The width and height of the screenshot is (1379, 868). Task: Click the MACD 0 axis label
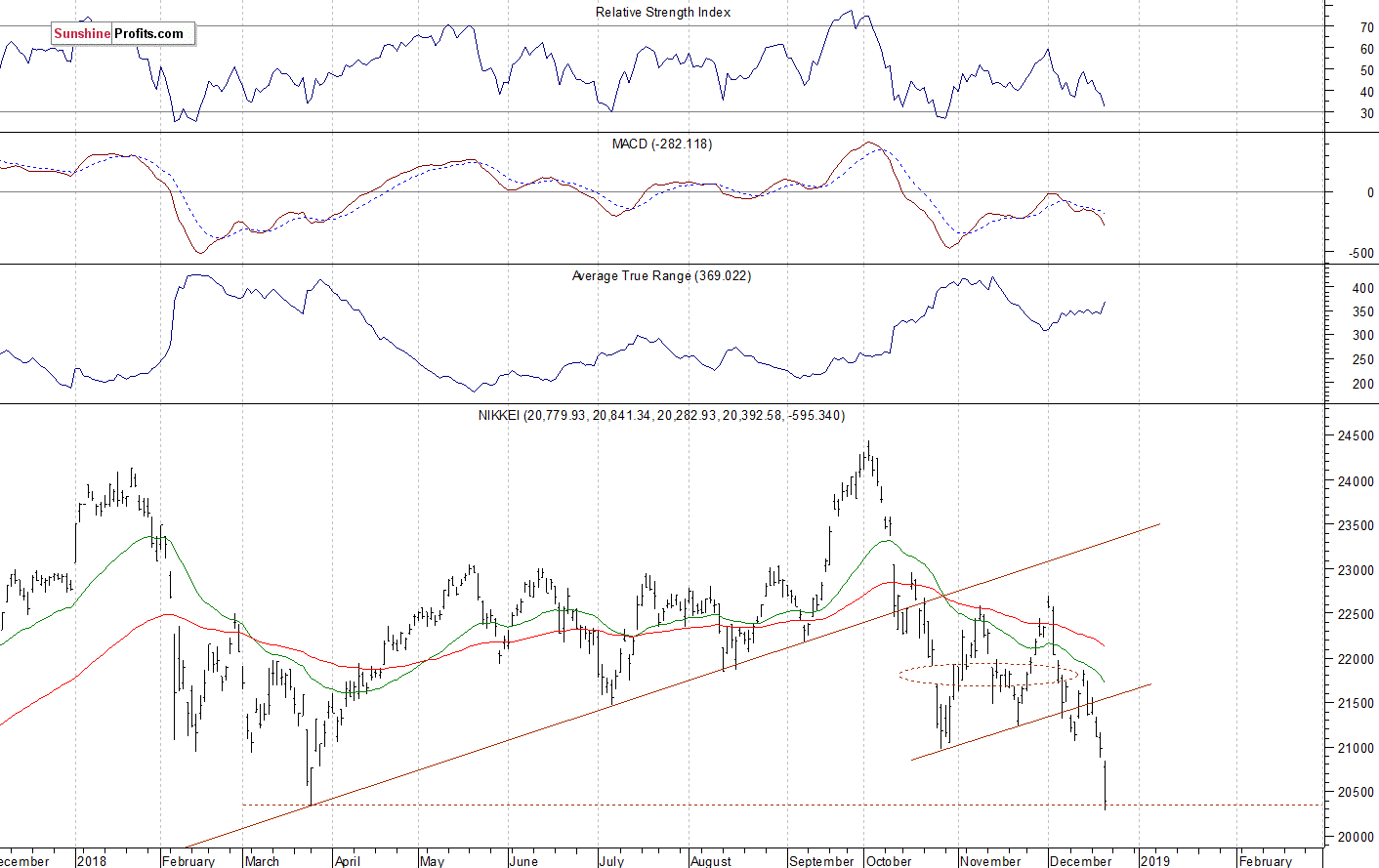(x=1370, y=193)
